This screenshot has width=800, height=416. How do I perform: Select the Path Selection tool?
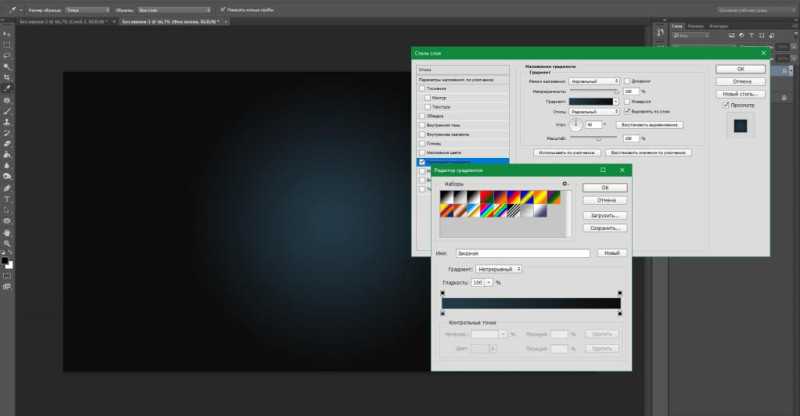click(x=7, y=210)
